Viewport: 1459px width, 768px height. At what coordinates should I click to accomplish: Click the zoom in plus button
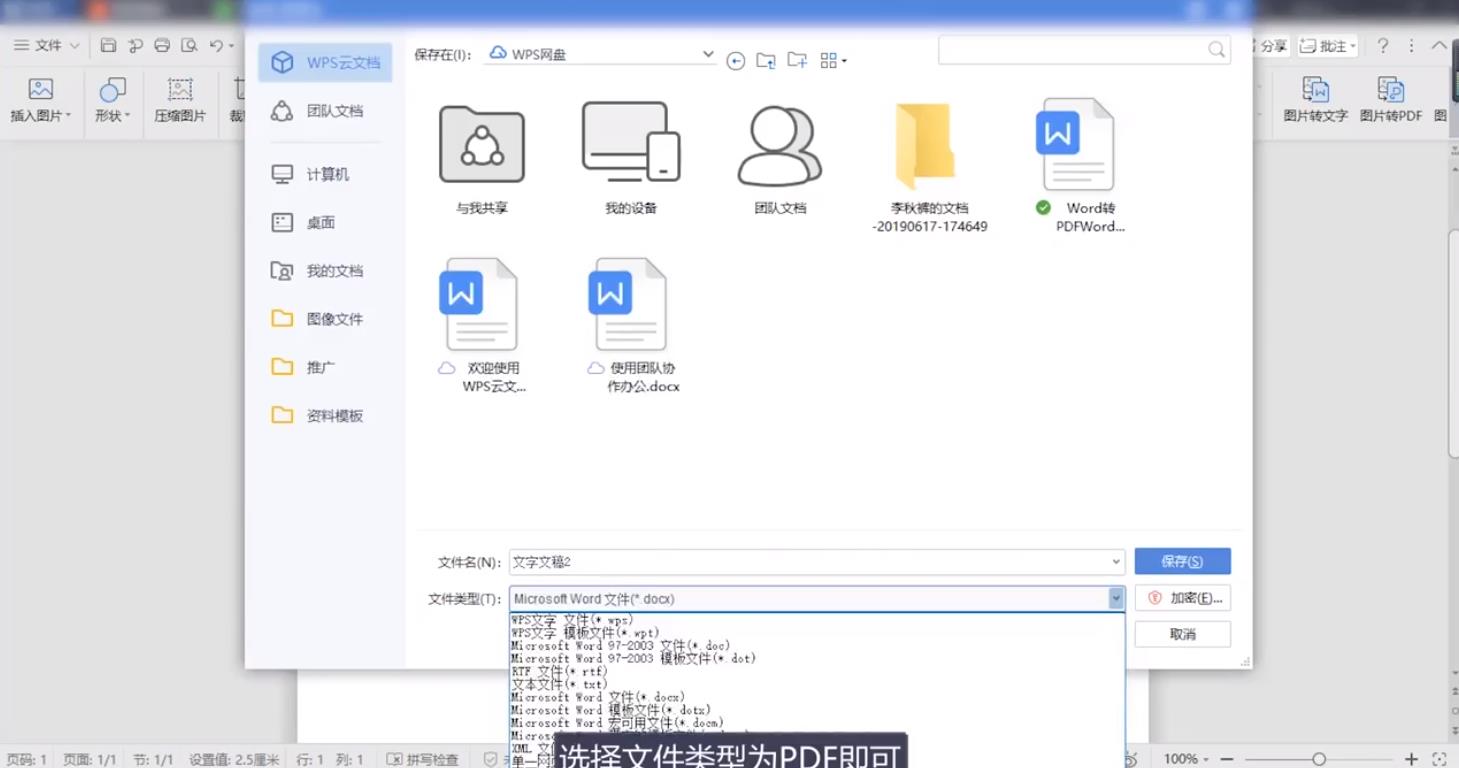coord(1411,759)
